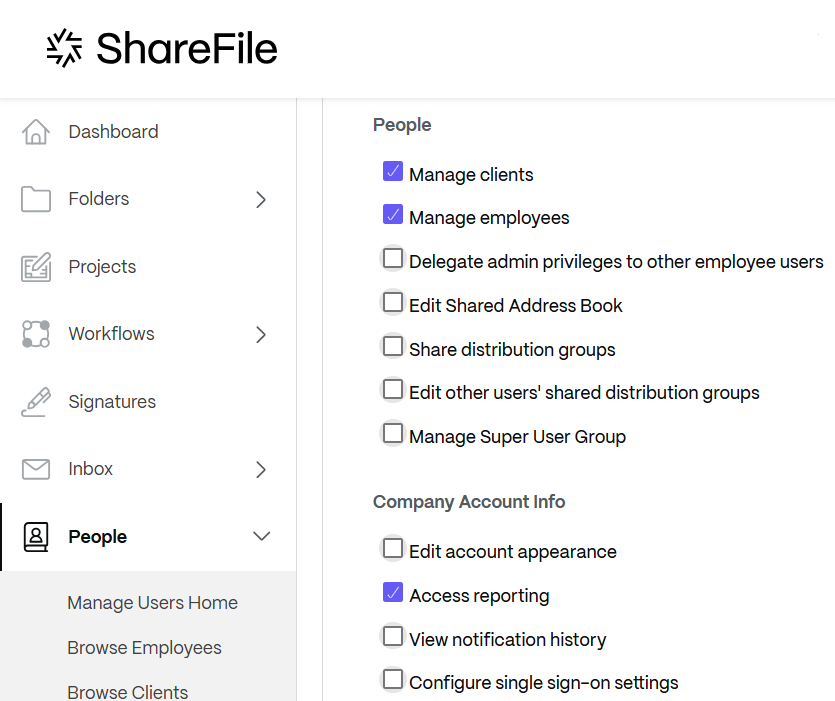Click the ShareFile logo icon

pyautogui.click(x=63, y=47)
